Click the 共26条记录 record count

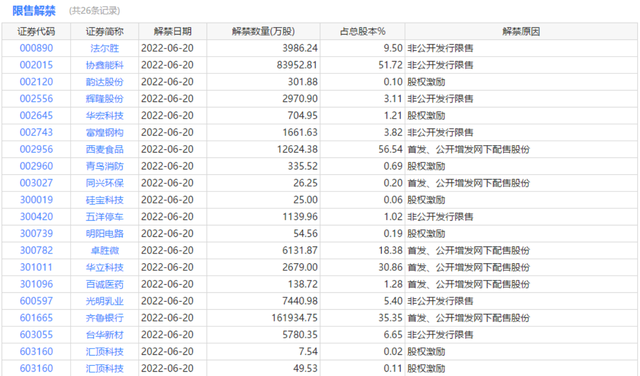pyautogui.click(x=94, y=11)
